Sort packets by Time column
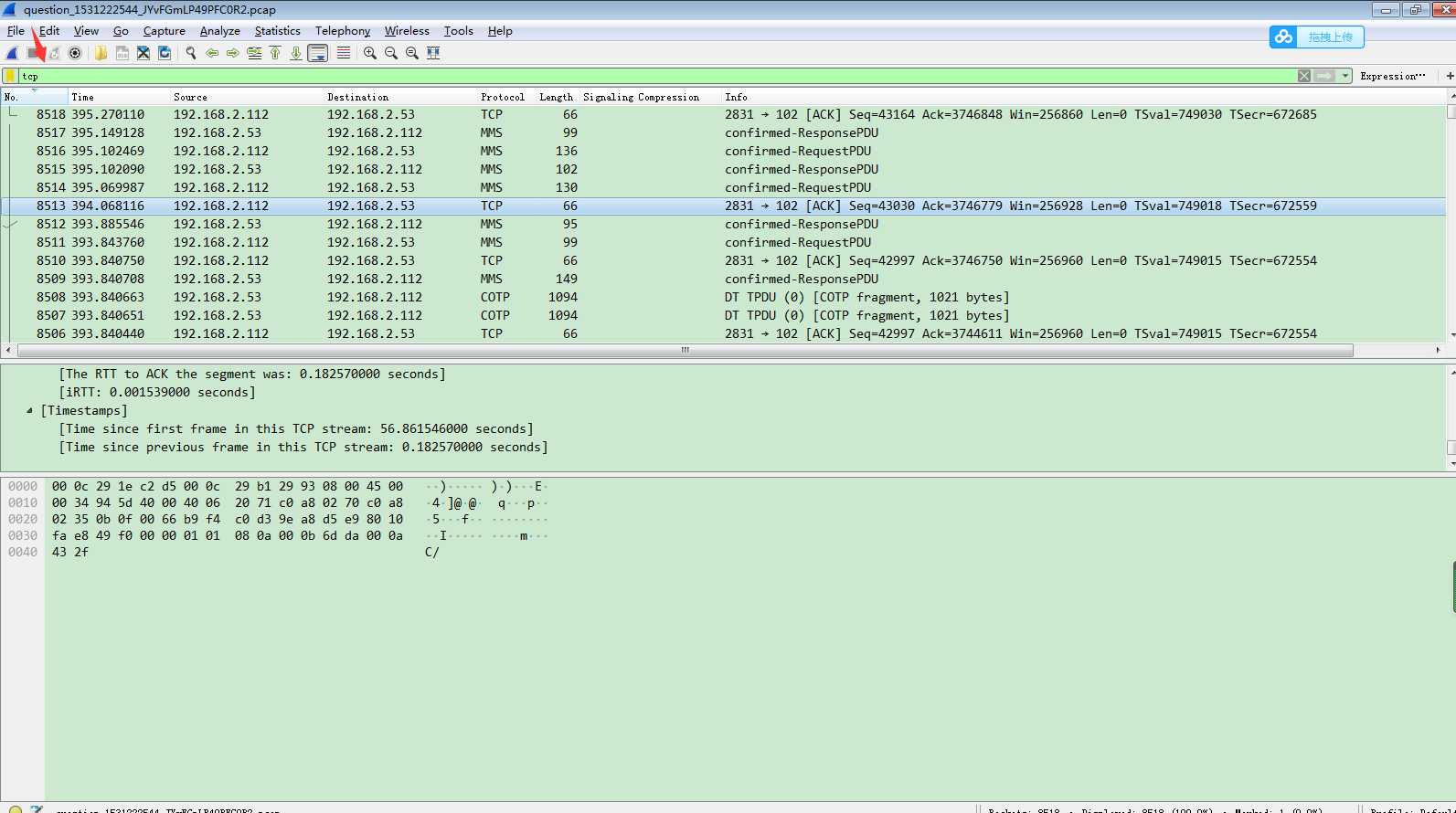Screen dimensions: 1456x813 tap(119, 97)
